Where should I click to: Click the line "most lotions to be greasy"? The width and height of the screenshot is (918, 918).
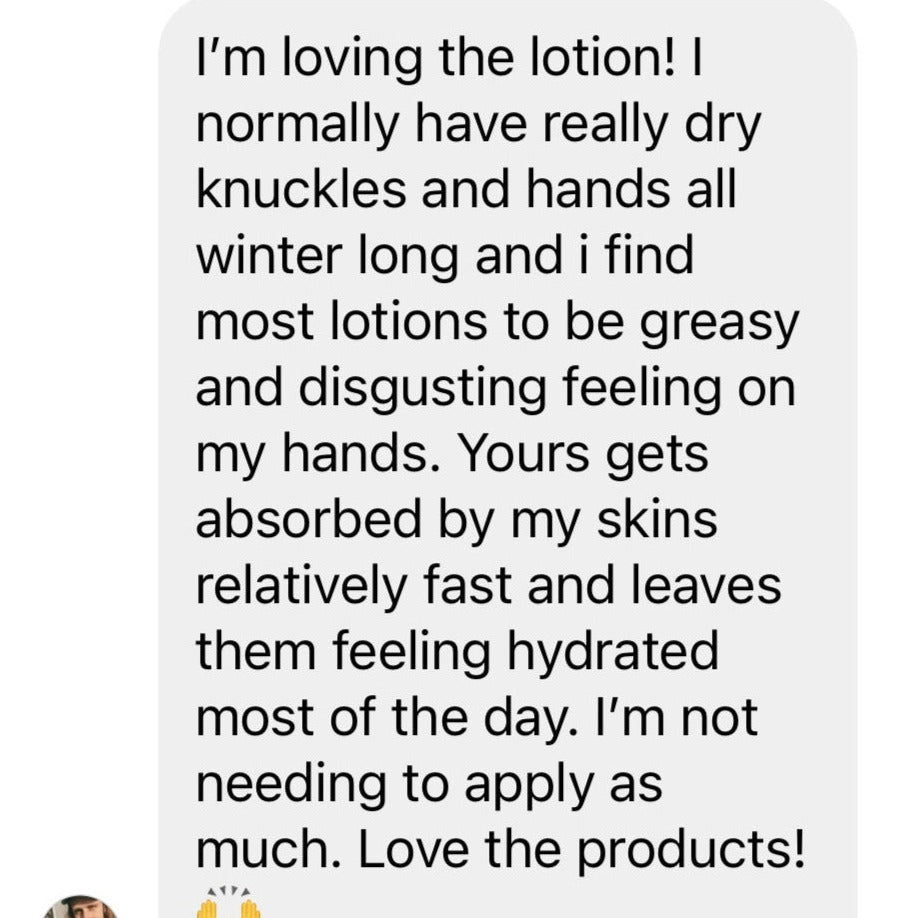pos(497,324)
